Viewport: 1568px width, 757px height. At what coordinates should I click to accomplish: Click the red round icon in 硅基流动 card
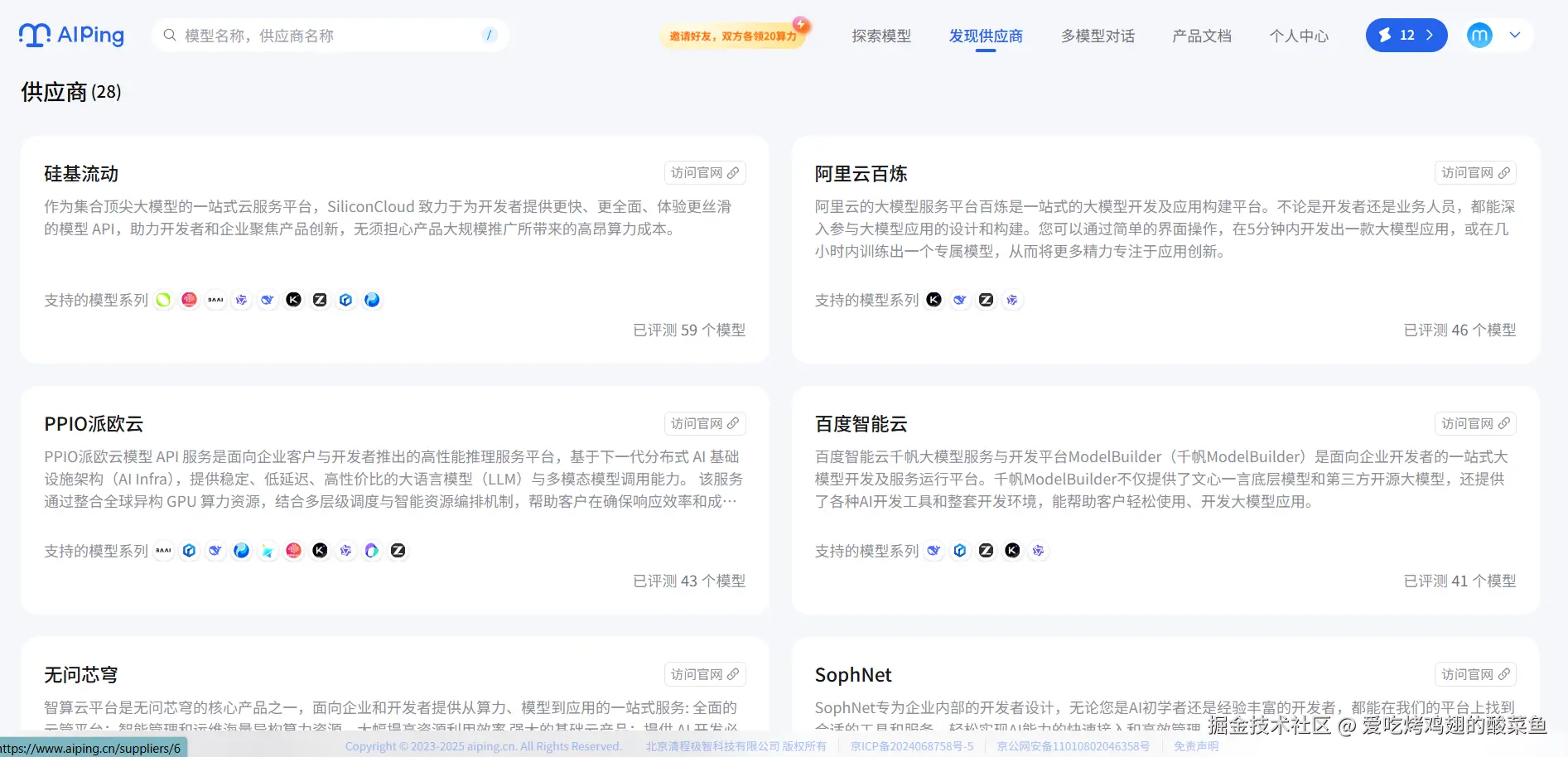(x=190, y=300)
